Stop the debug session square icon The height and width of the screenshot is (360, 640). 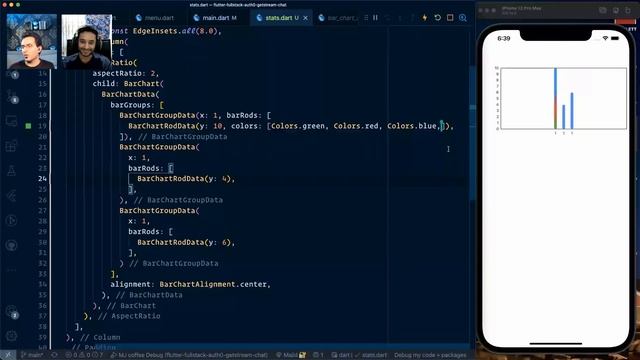click(450, 18)
